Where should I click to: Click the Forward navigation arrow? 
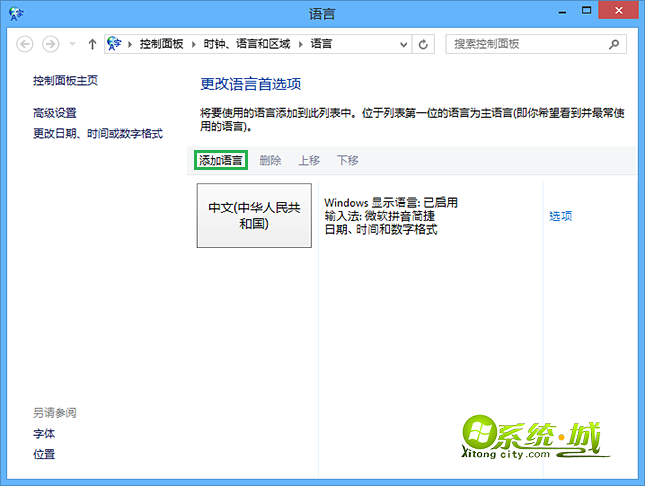50,45
